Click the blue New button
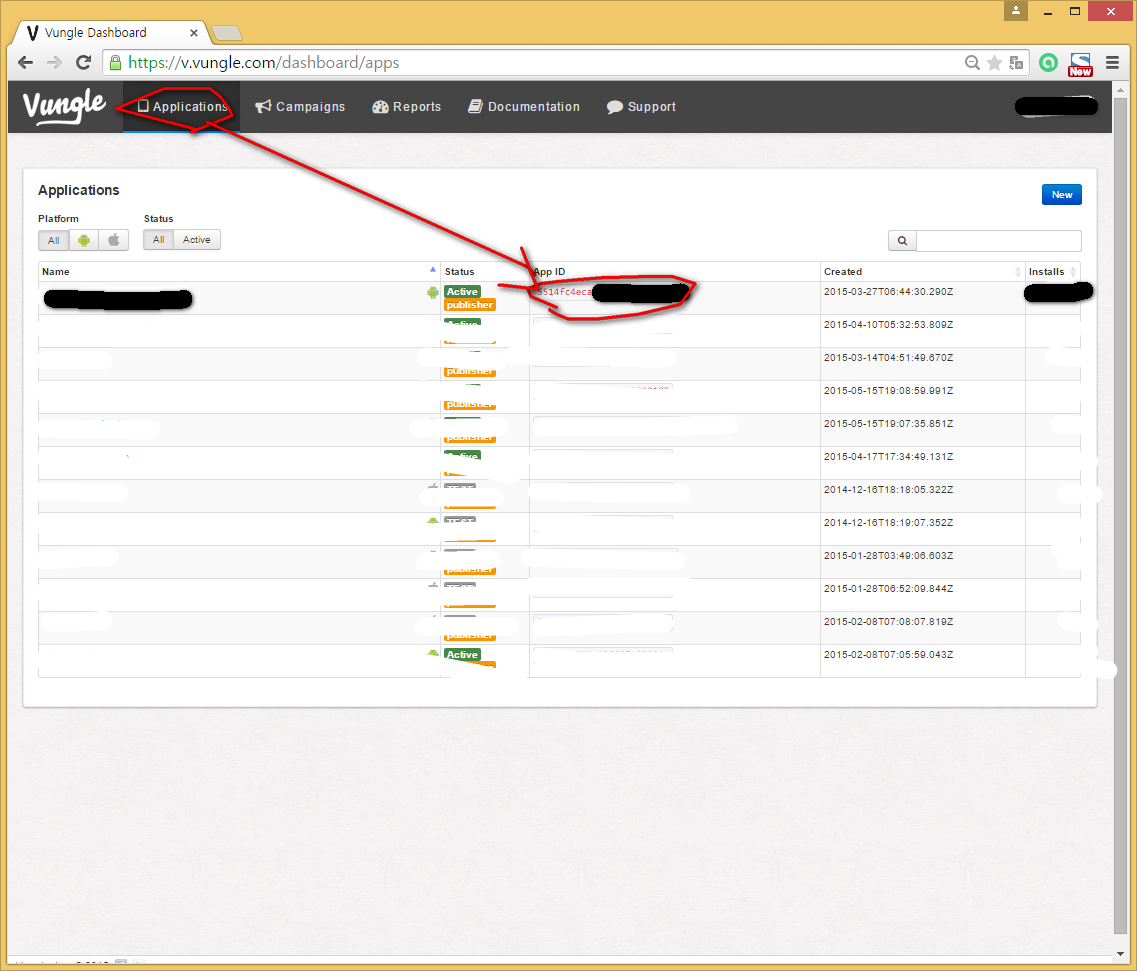 tap(1062, 194)
